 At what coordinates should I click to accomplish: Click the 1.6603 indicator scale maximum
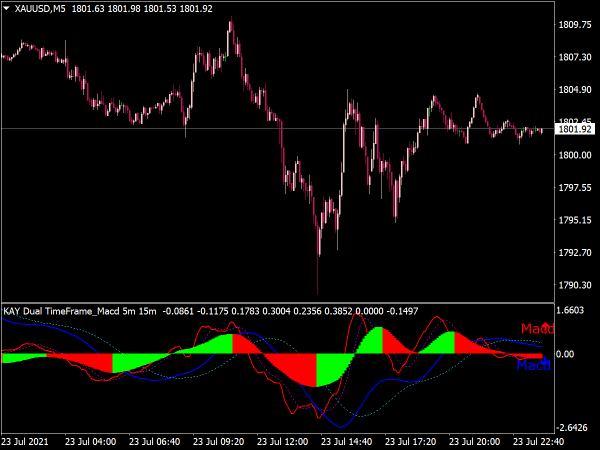(x=570, y=310)
